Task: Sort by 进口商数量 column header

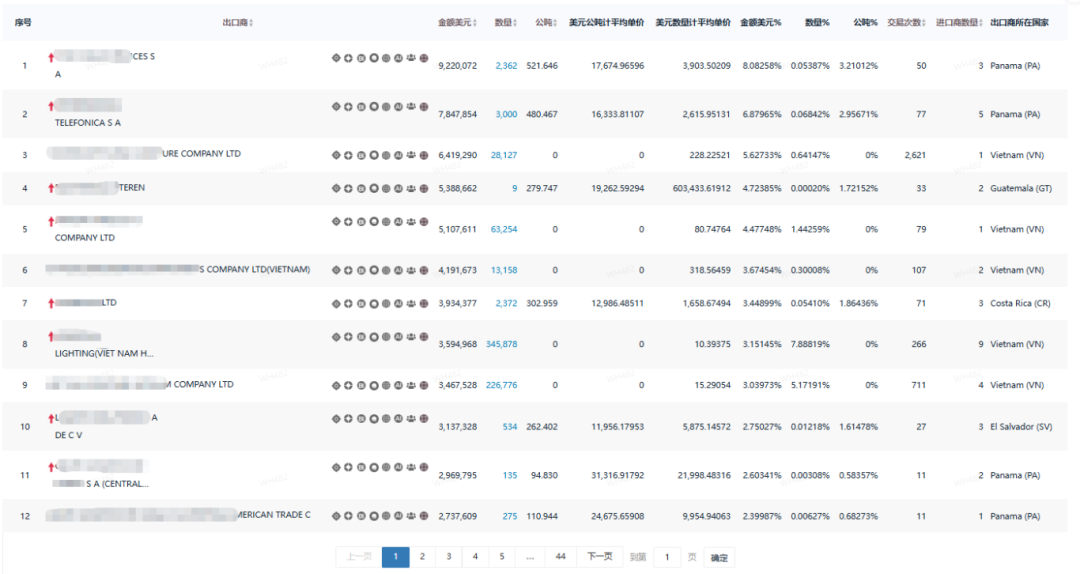Action: click(x=959, y=22)
